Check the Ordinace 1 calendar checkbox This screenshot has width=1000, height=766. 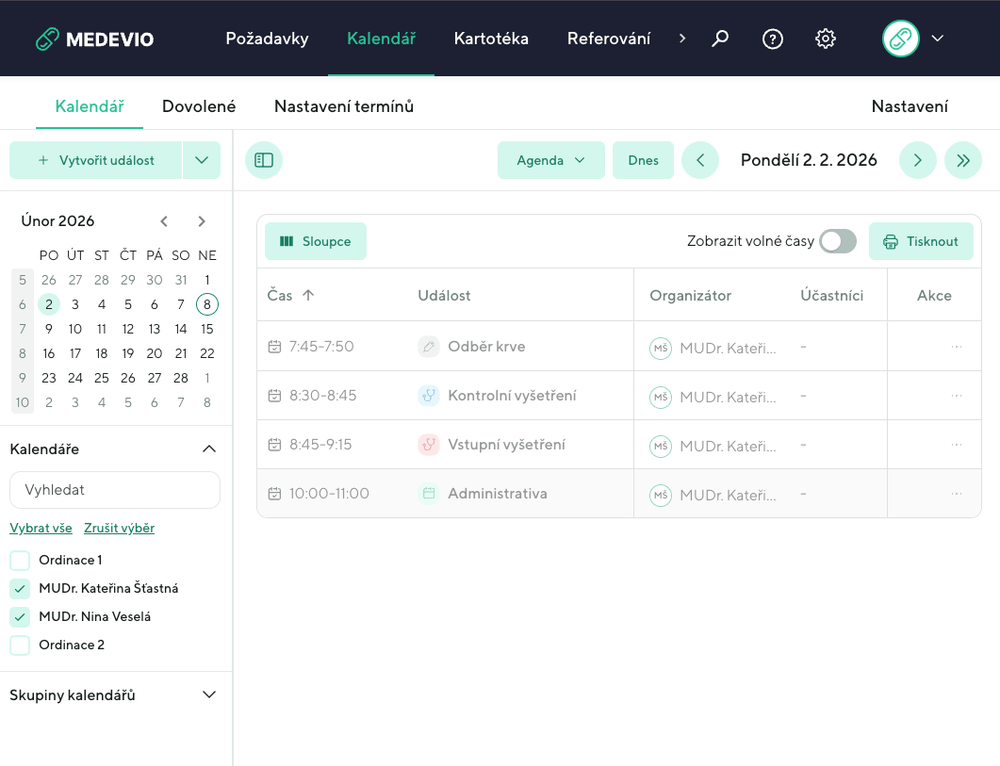pos(20,560)
